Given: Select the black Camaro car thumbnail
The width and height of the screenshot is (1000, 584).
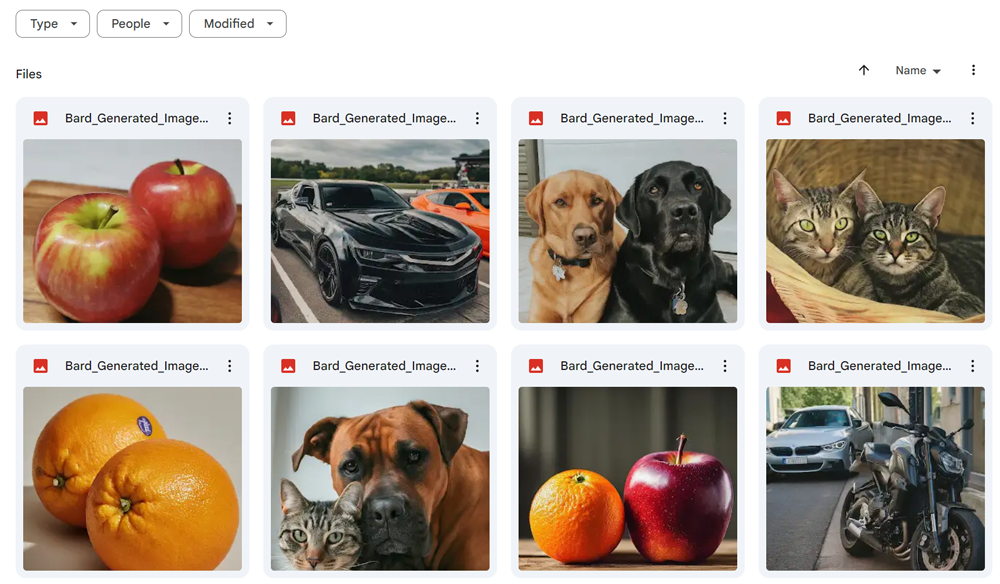Looking at the screenshot, I should click(380, 231).
